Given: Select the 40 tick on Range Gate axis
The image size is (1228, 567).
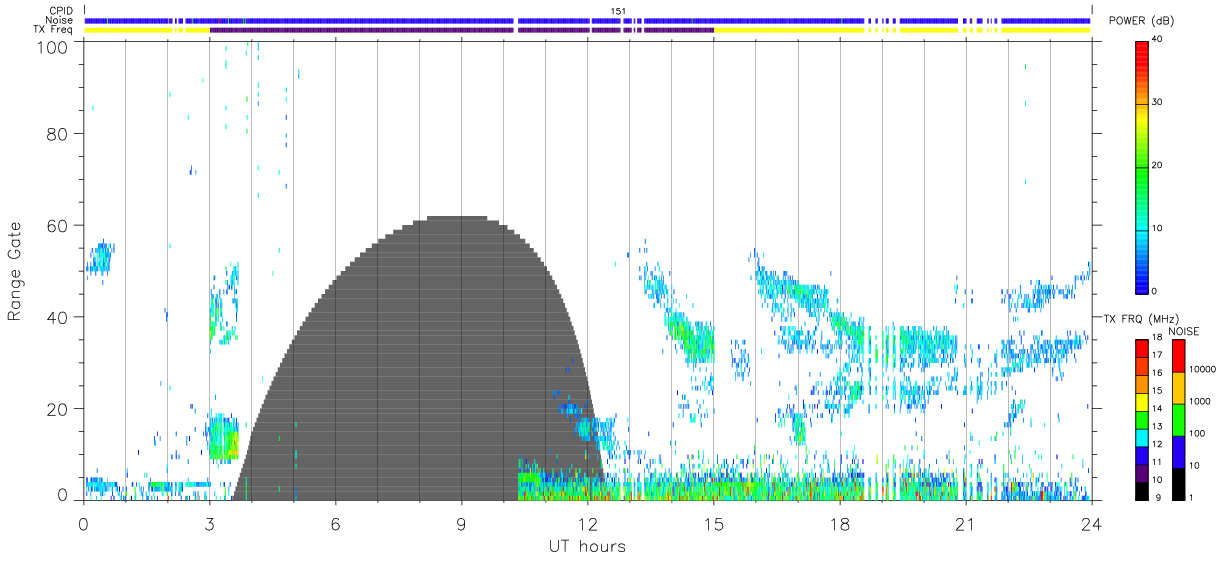Looking at the screenshot, I should tap(58, 317).
